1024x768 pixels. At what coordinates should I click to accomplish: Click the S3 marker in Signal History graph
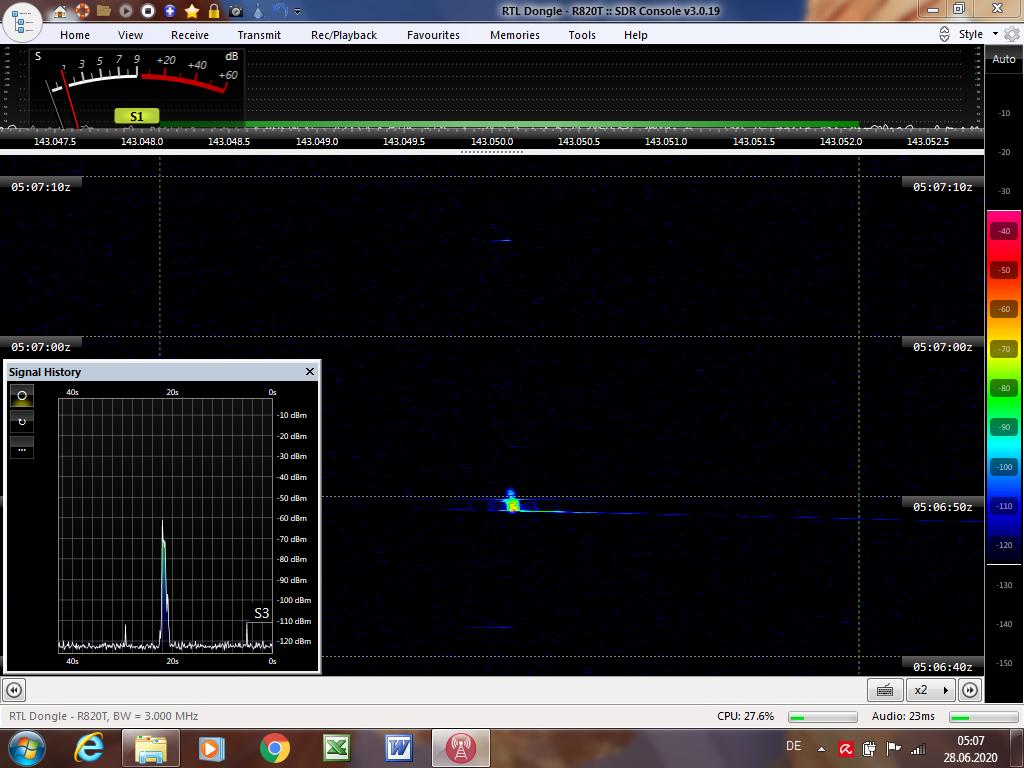point(261,613)
